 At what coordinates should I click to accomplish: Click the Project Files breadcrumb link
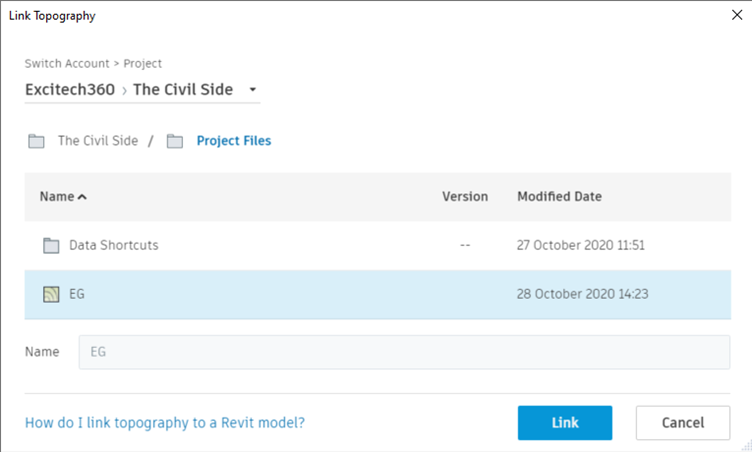point(233,141)
